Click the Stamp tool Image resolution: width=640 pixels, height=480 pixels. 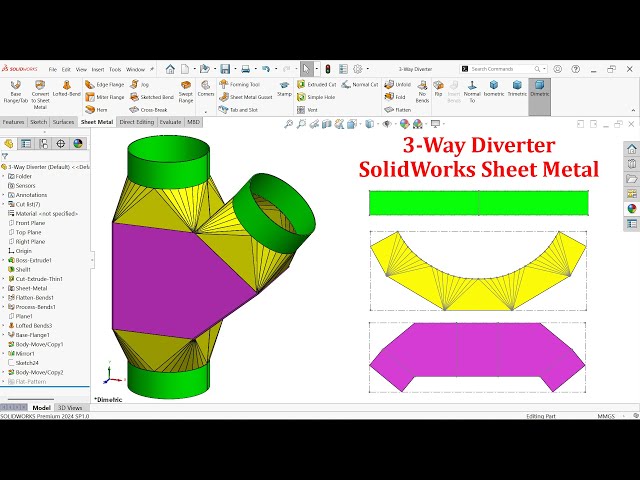(284, 88)
